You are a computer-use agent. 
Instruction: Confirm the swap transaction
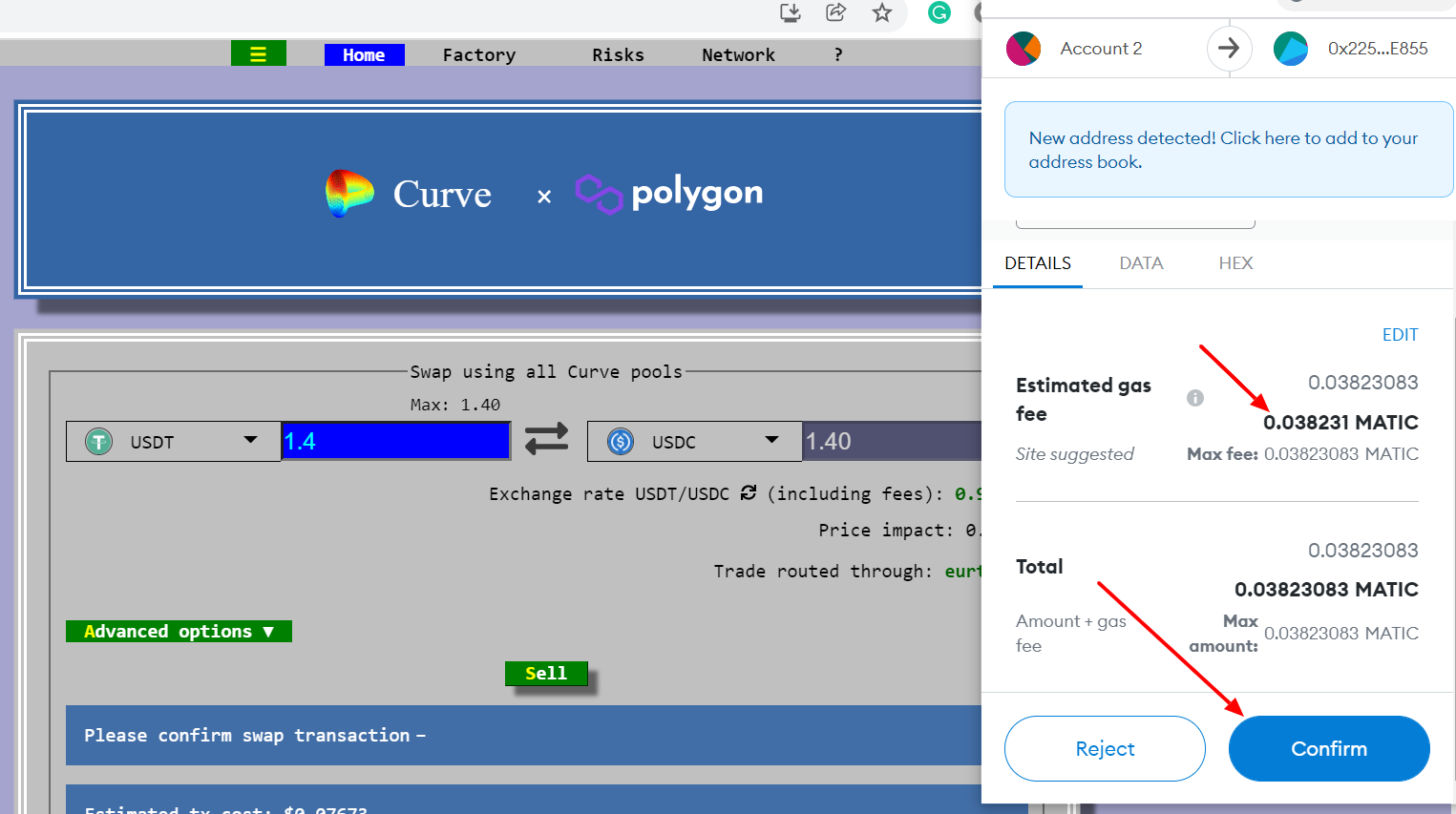[x=1329, y=748]
